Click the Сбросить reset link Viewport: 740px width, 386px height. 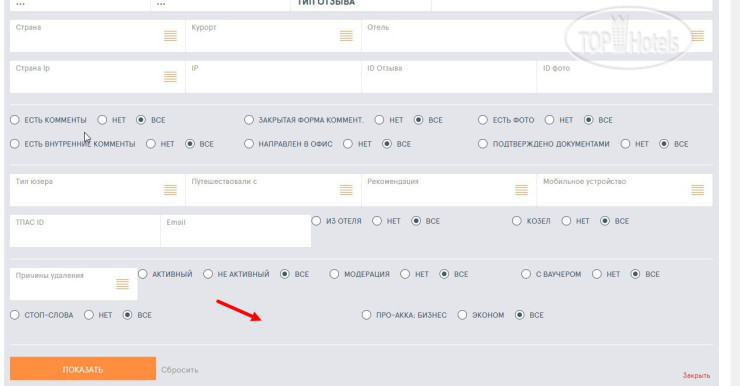click(x=180, y=370)
